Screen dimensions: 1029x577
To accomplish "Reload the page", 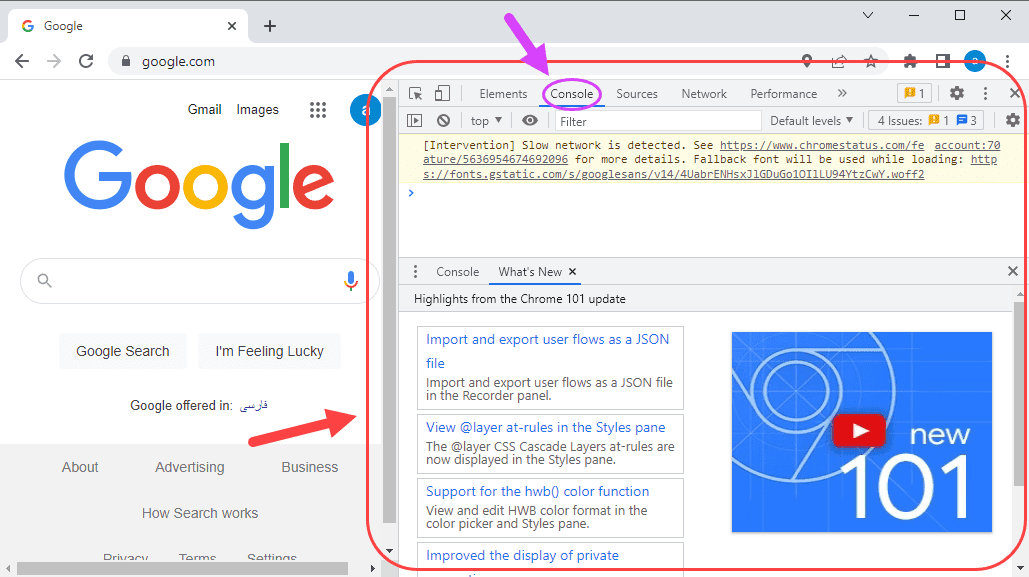I will [x=86, y=61].
